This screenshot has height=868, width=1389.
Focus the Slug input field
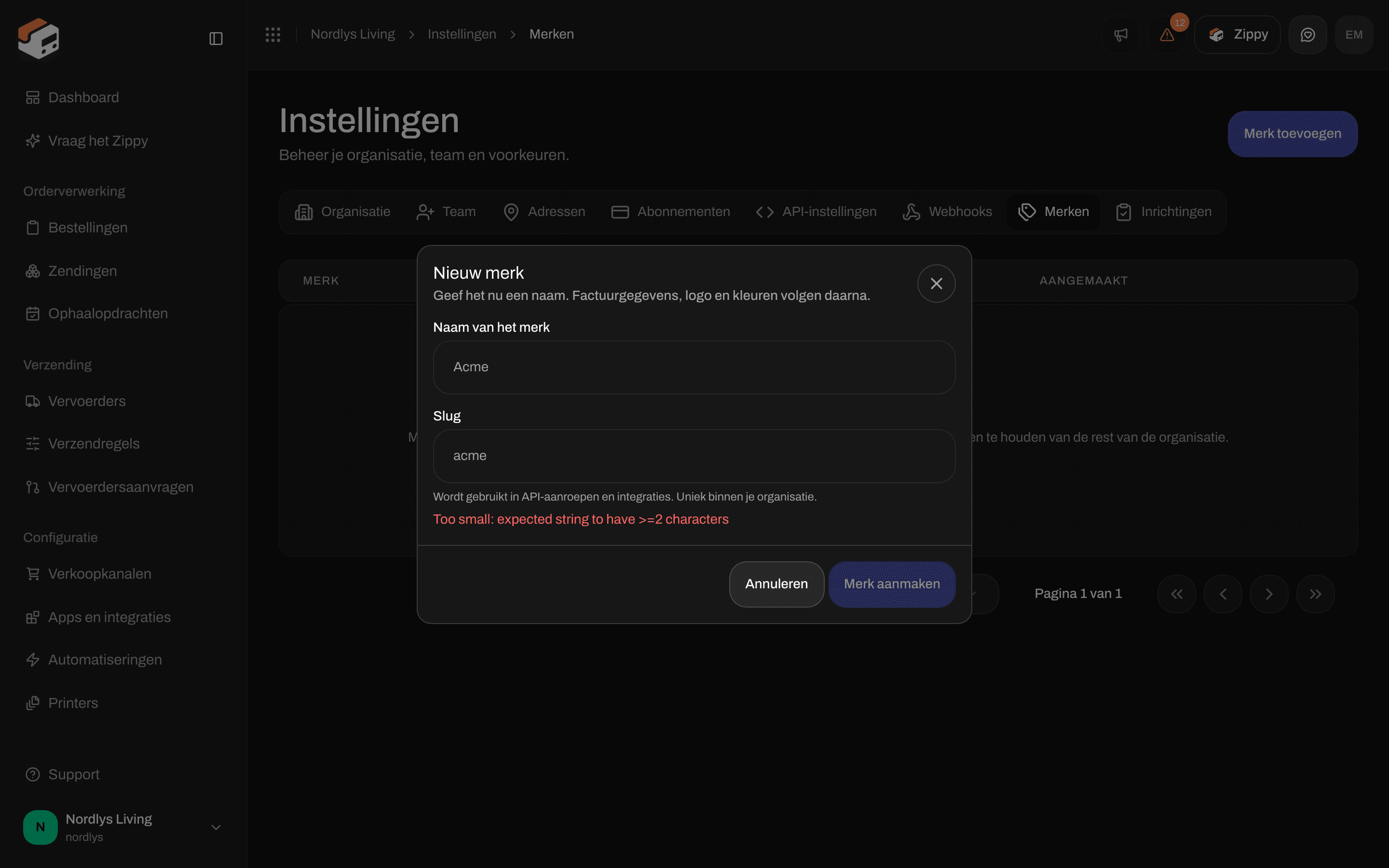(x=694, y=456)
